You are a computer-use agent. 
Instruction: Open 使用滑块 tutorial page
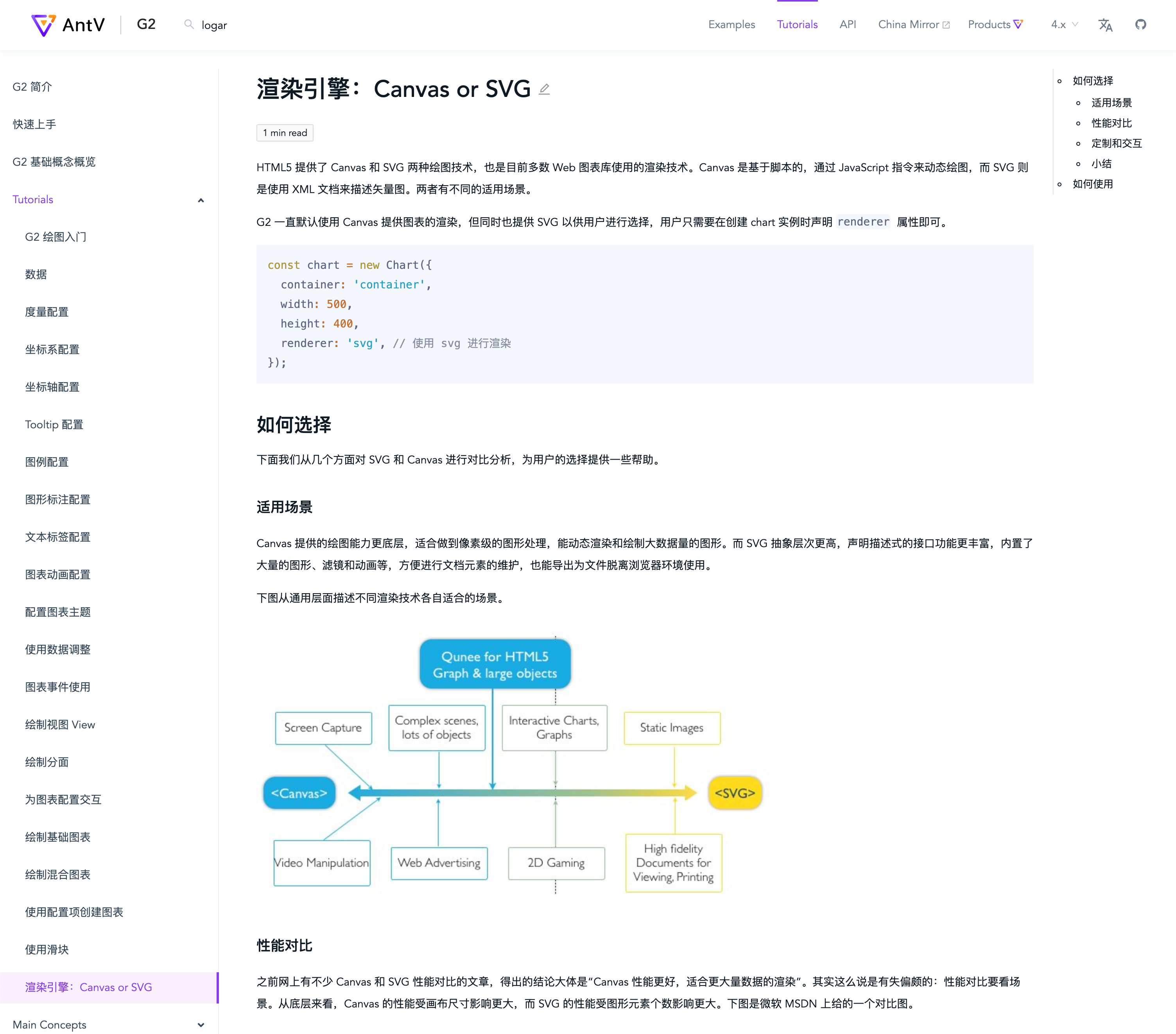47,950
